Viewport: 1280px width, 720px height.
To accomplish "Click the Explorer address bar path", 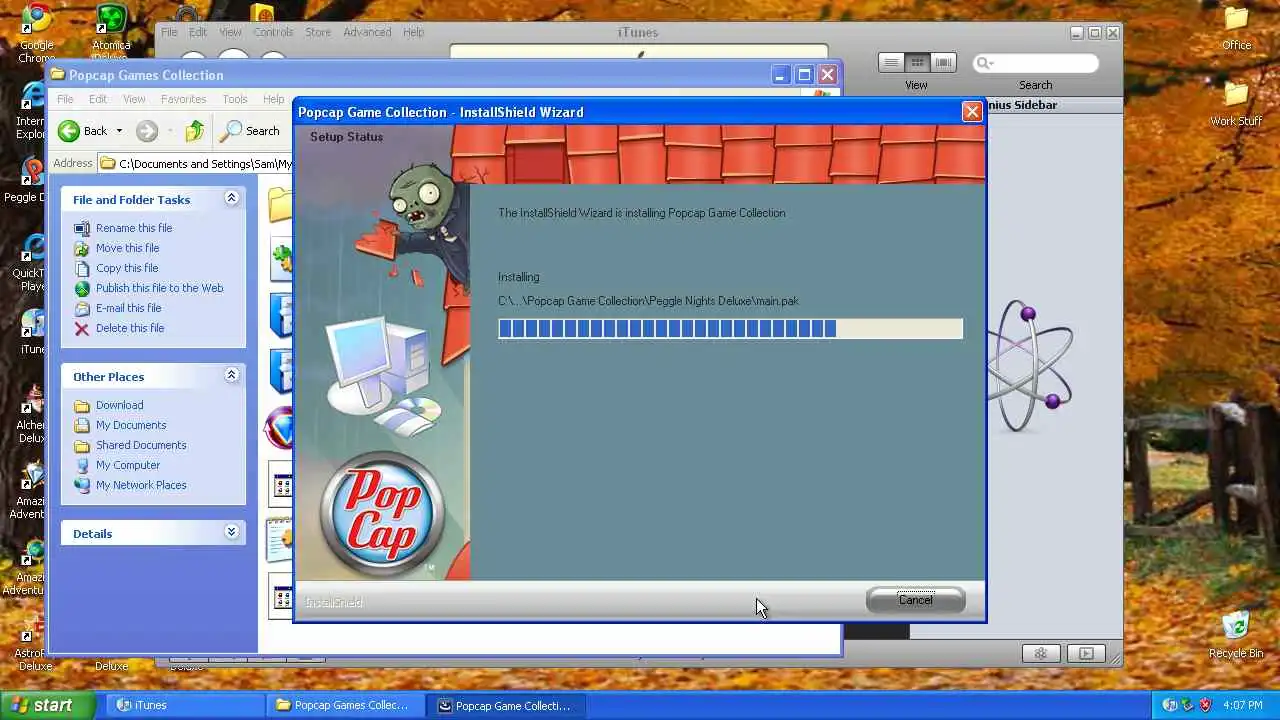I will point(205,163).
